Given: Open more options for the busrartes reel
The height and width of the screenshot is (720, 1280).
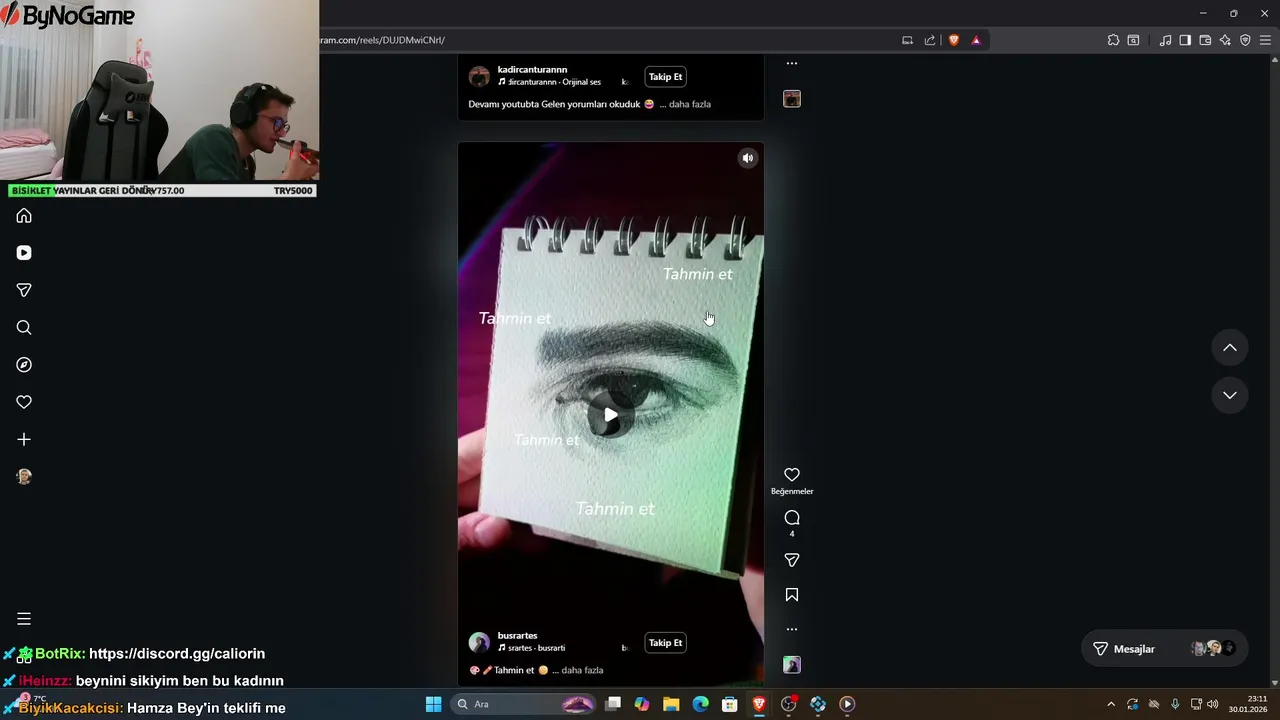Looking at the screenshot, I should 792,629.
